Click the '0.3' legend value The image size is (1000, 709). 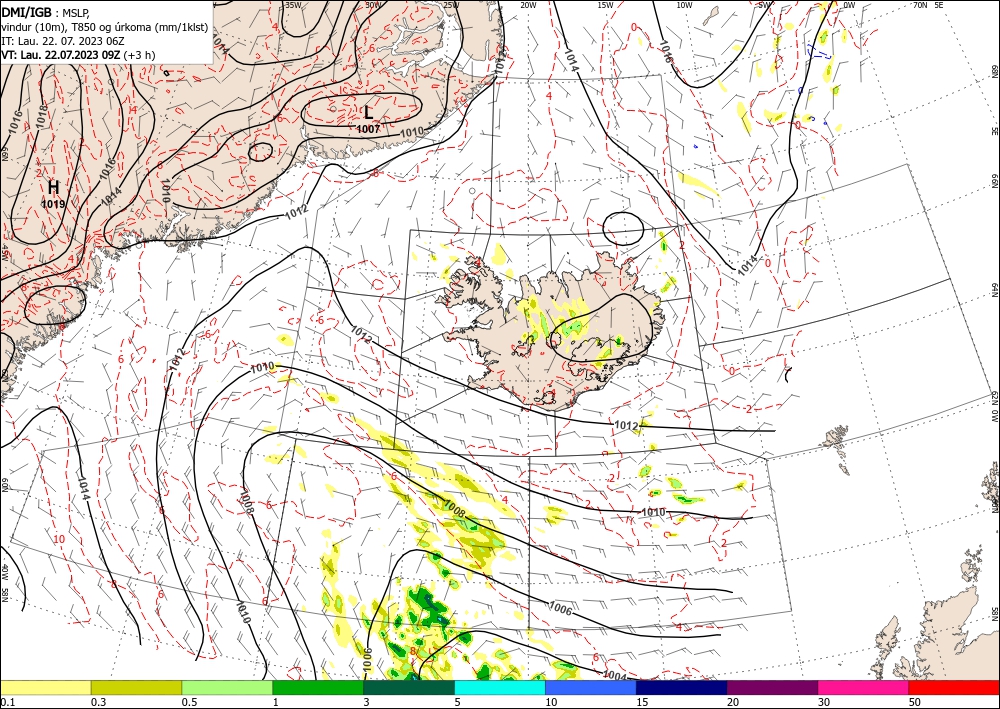coord(98,701)
